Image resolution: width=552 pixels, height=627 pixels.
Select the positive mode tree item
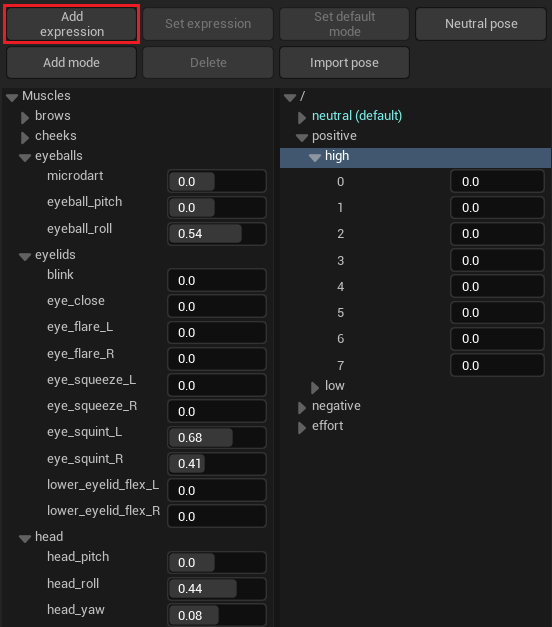[334, 136]
